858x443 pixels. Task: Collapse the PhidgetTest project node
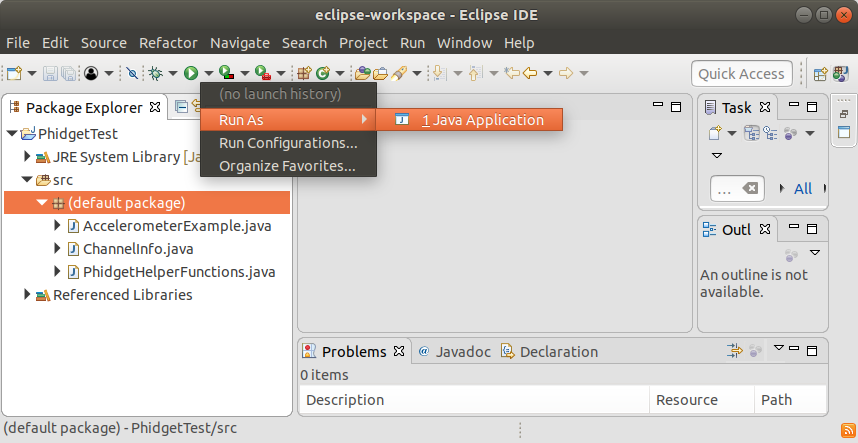tap(12, 134)
